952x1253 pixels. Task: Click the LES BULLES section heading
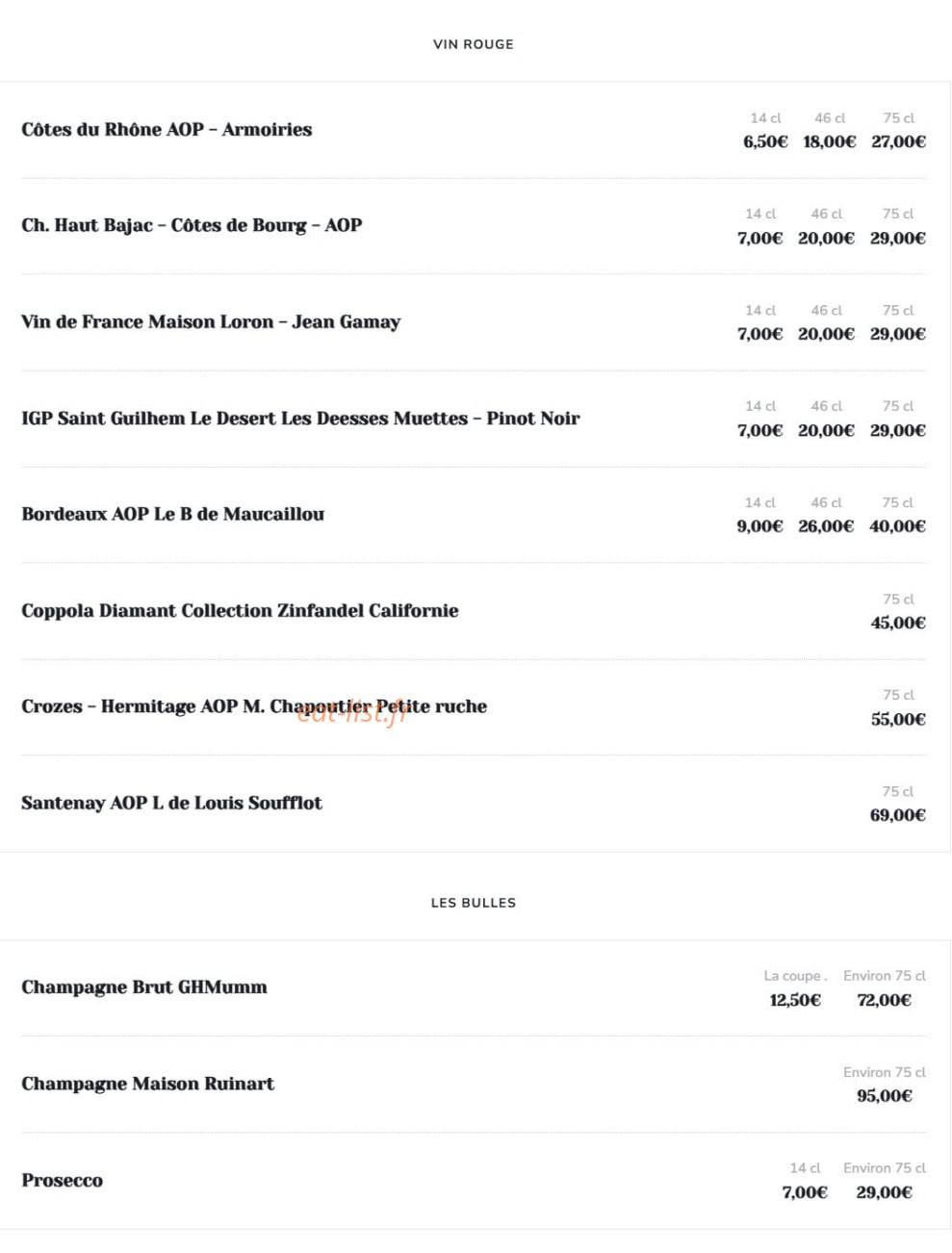473,903
